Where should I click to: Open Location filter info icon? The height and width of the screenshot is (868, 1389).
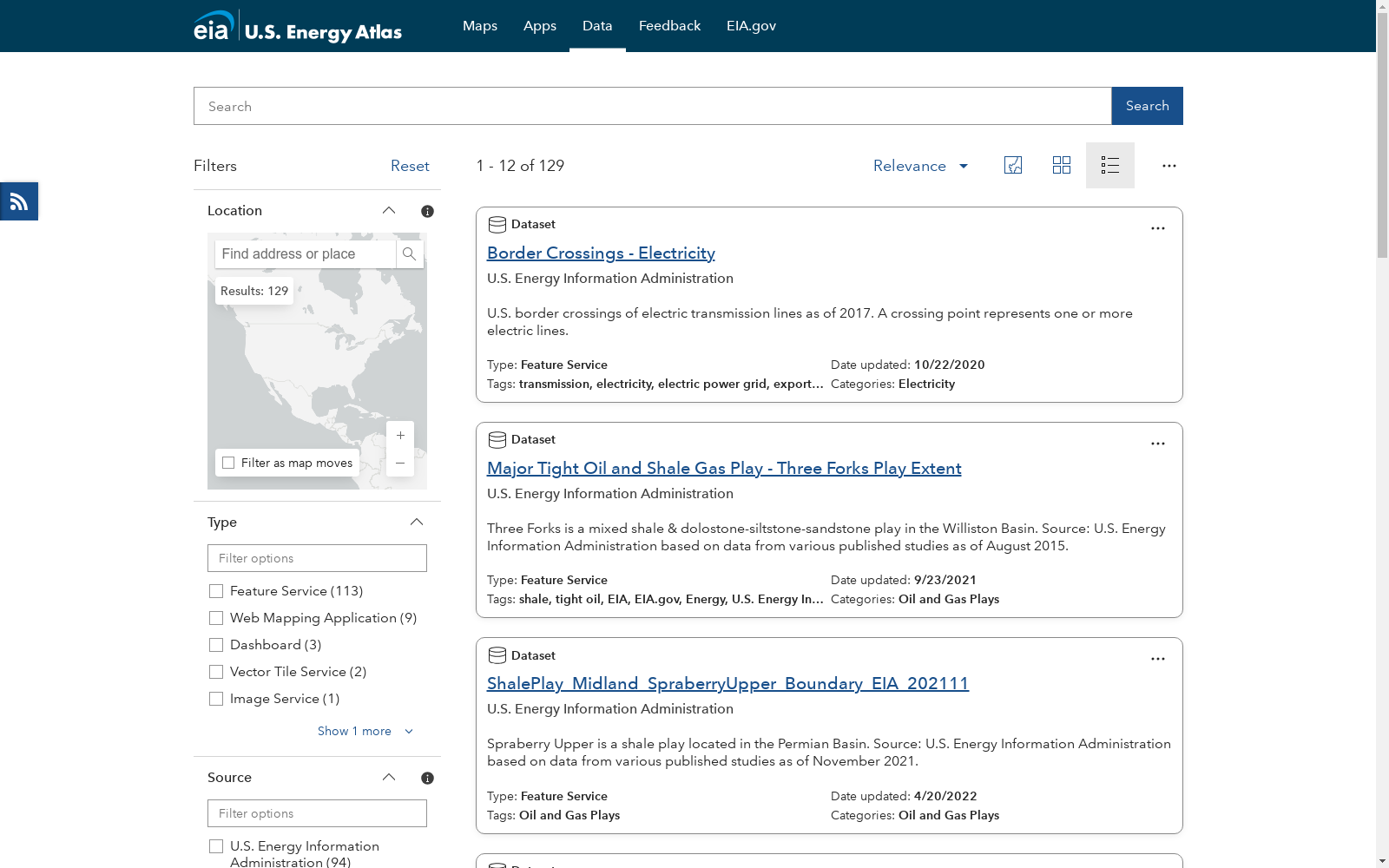click(x=427, y=211)
